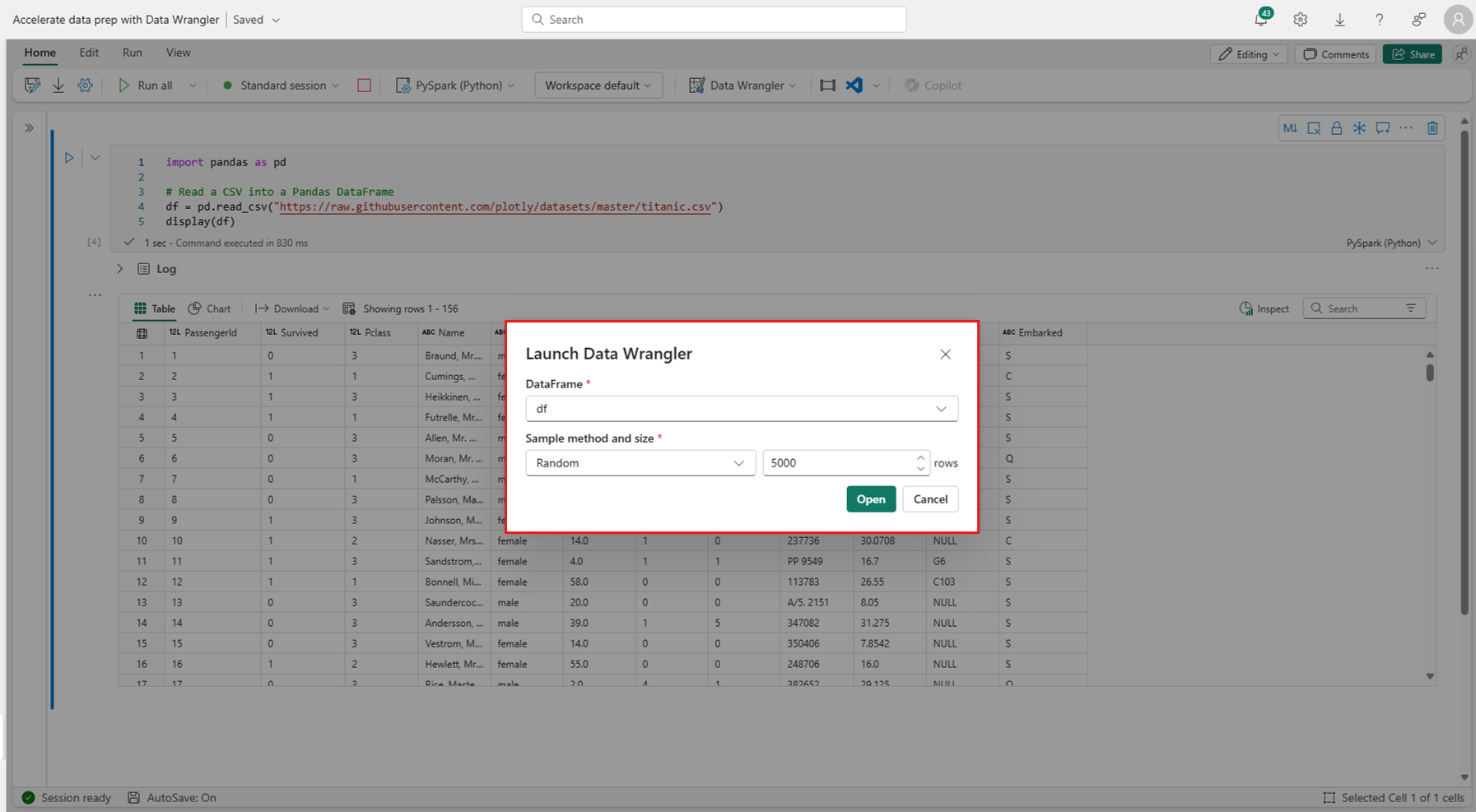Image resolution: width=1476 pixels, height=812 pixels.
Task: Click the download icon in the header
Action: pos(1340,20)
